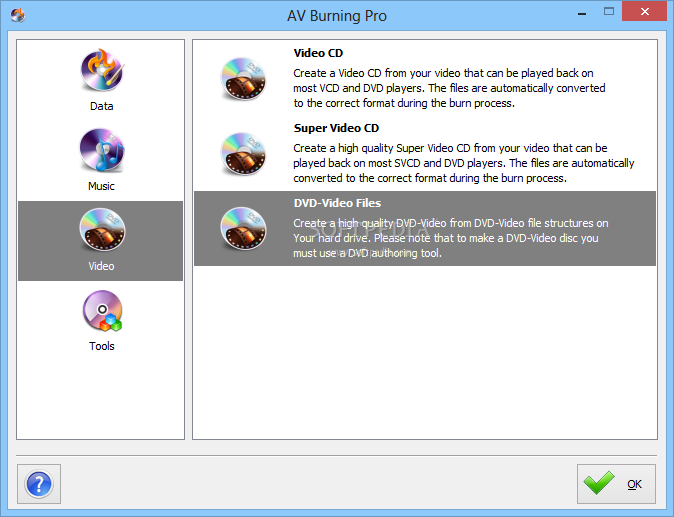The image size is (674, 517).
Task: Select the Video category film disc icon
Action: click(102, 229)
